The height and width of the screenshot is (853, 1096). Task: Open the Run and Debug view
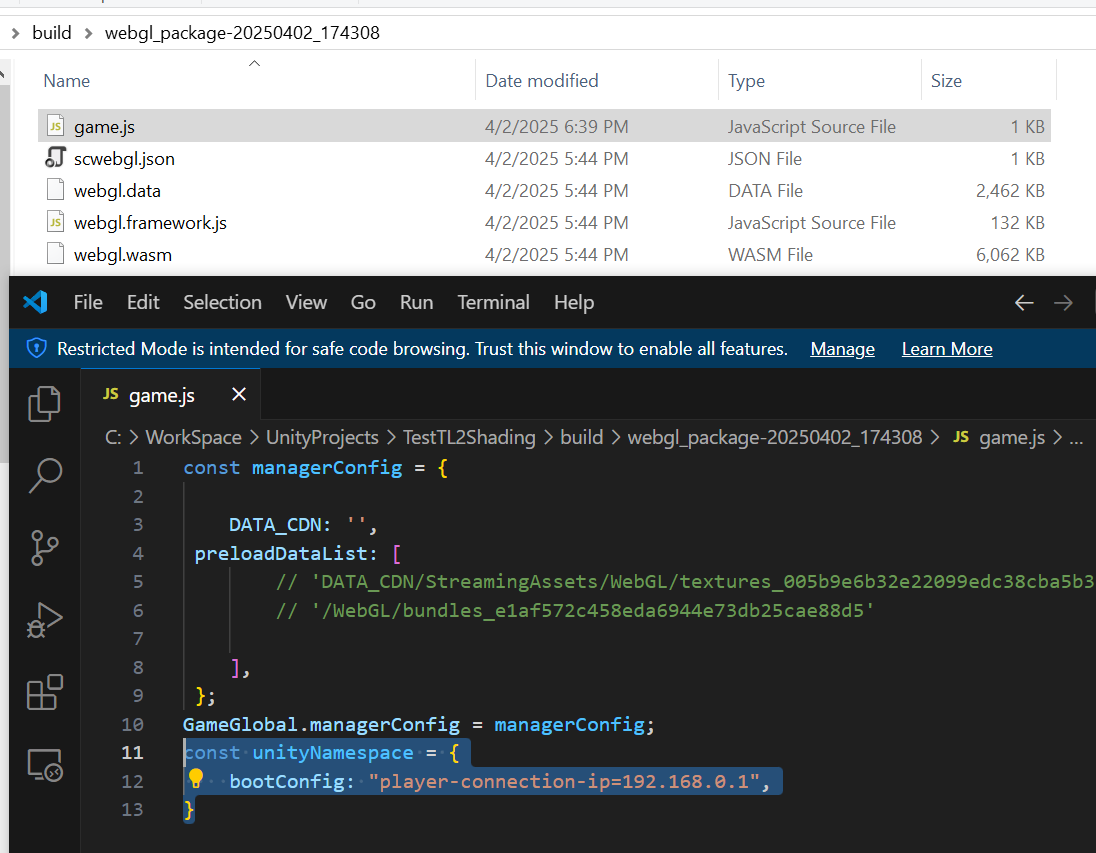pyautogui.click(x=44, y=621)
